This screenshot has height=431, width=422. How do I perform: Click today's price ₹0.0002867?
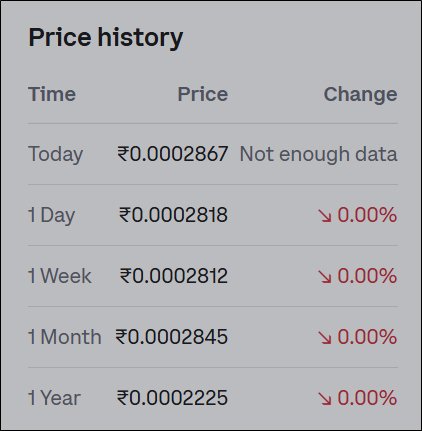tap(173, 154)
